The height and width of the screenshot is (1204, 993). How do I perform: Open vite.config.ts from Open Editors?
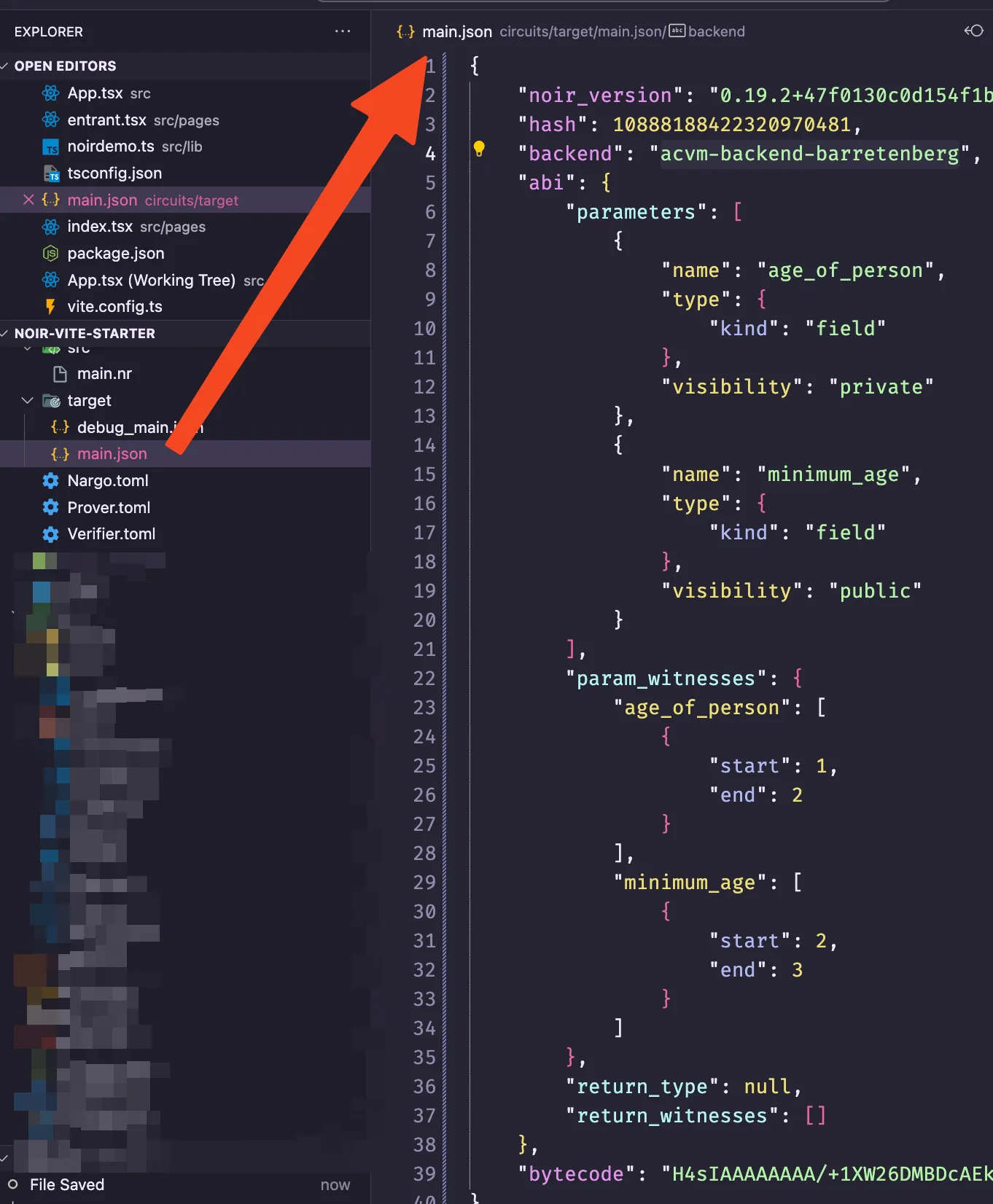pyautogui.click(x=185, y=307)
